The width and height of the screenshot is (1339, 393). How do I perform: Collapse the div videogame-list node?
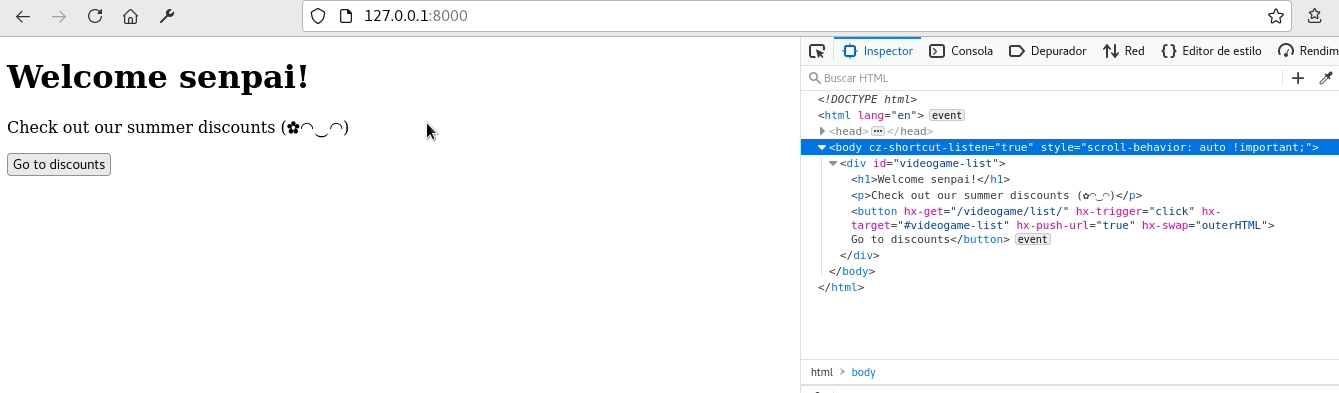click(x=833, y=163)
